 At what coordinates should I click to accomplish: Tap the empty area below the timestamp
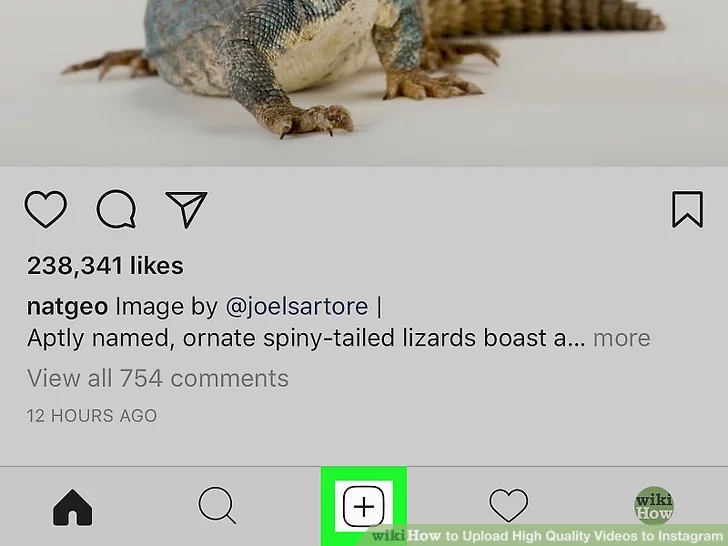pyautogui.click(x=364, y=446)
